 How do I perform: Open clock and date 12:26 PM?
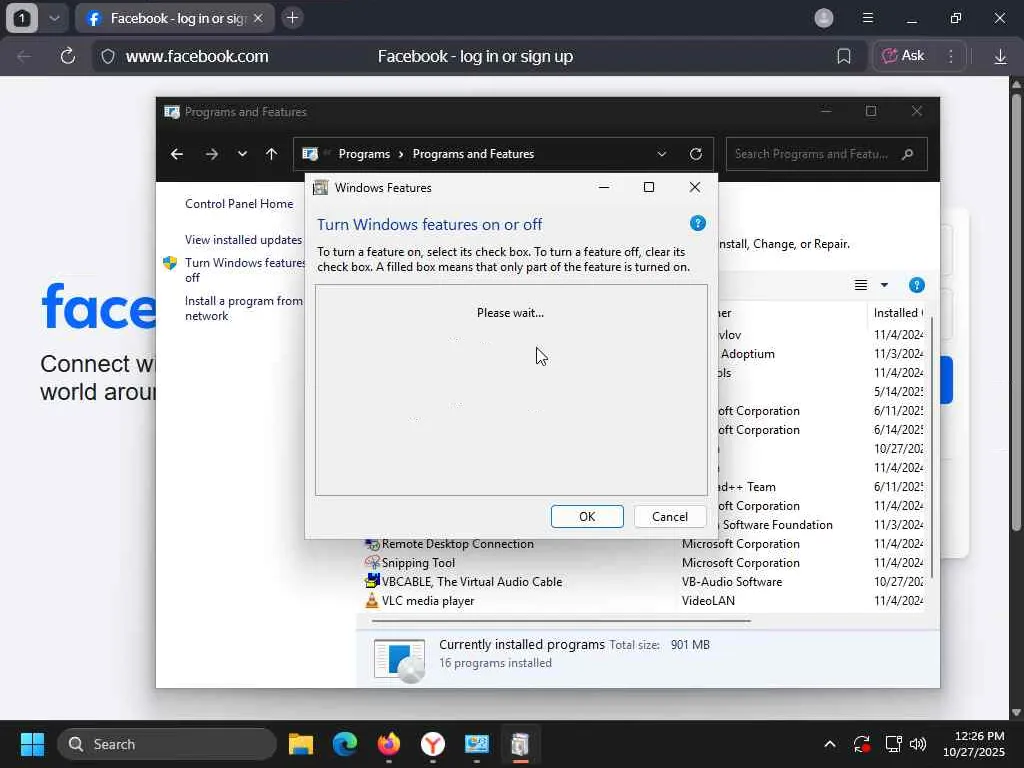973,744
